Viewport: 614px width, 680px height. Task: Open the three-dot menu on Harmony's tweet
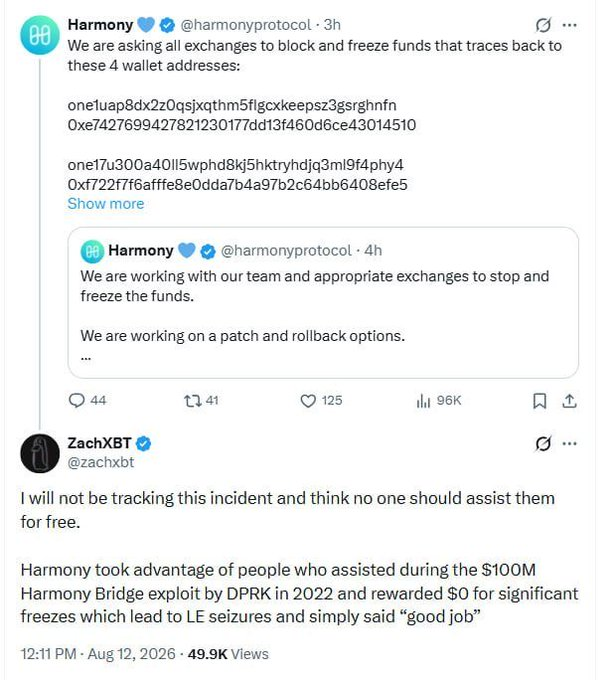(x=569, y=25)
